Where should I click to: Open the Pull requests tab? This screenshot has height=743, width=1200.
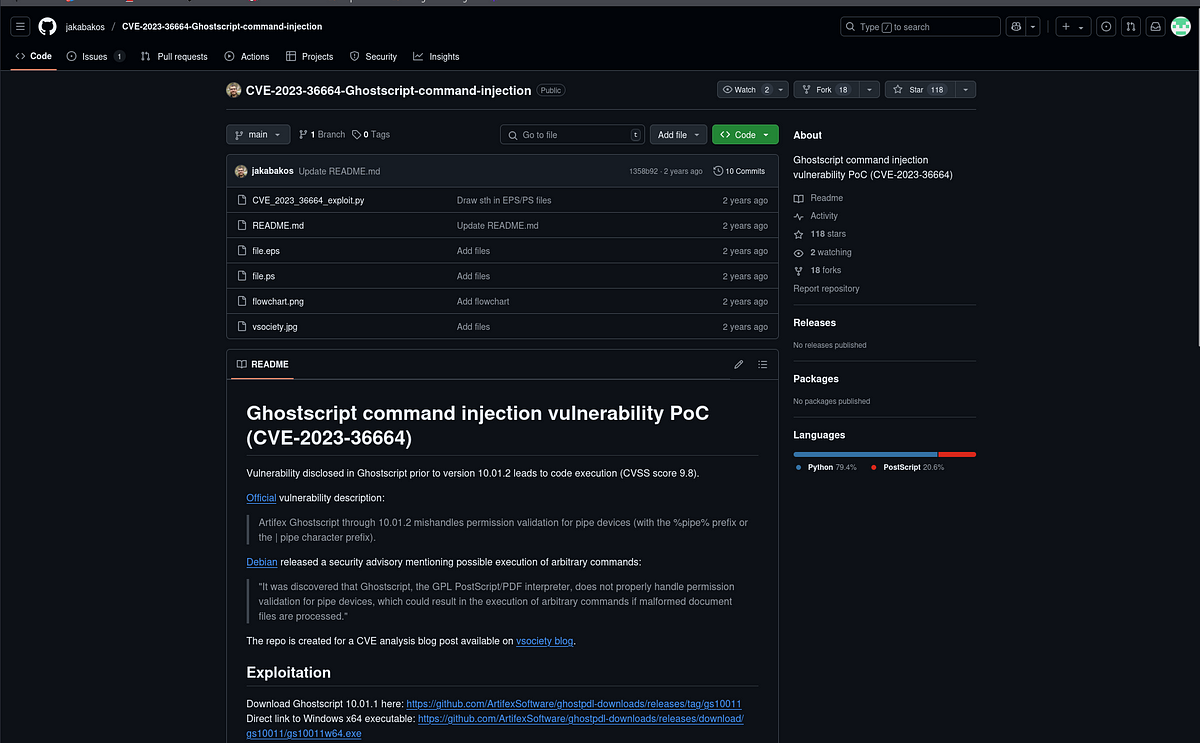[x=174, y=57]
